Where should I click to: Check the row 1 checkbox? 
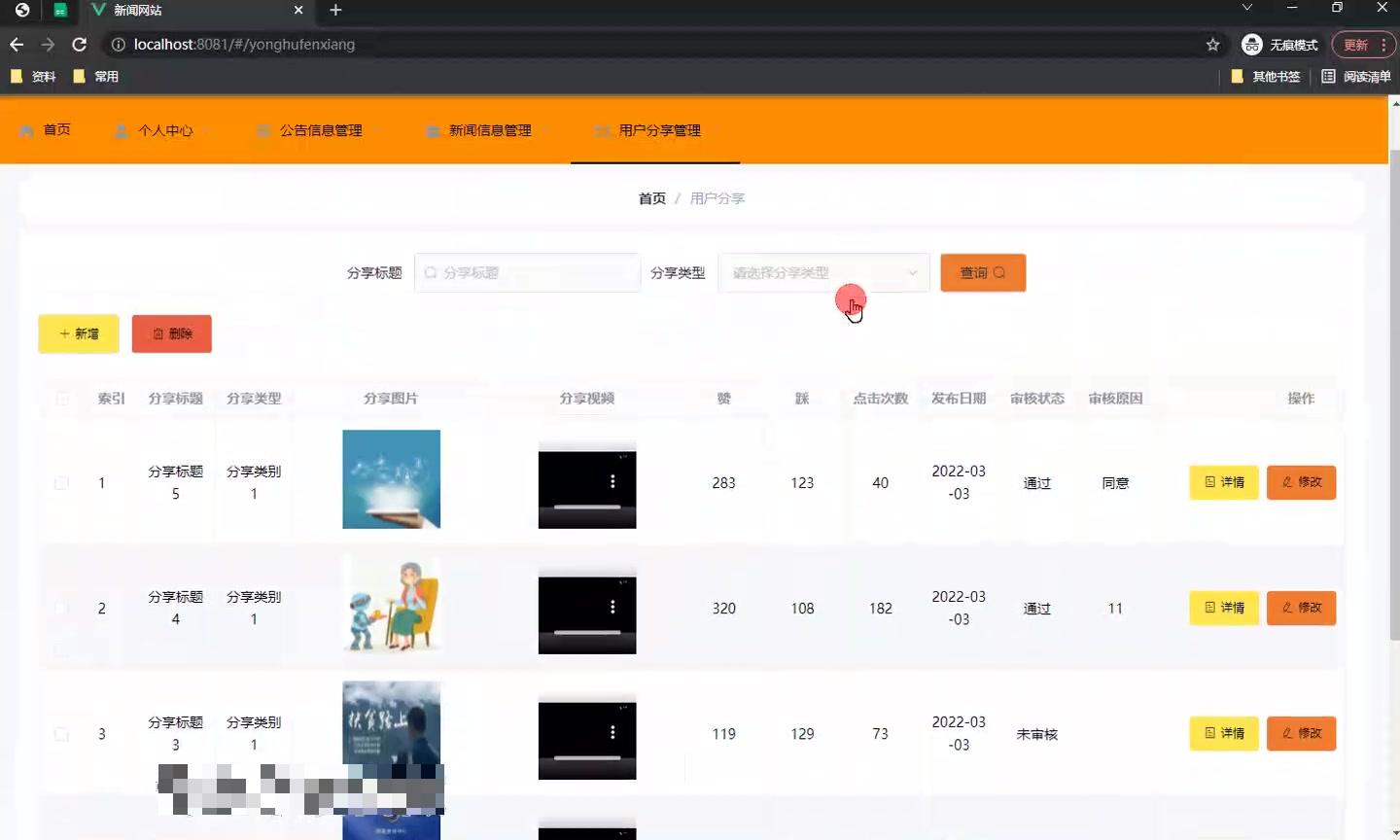[62, 483]
